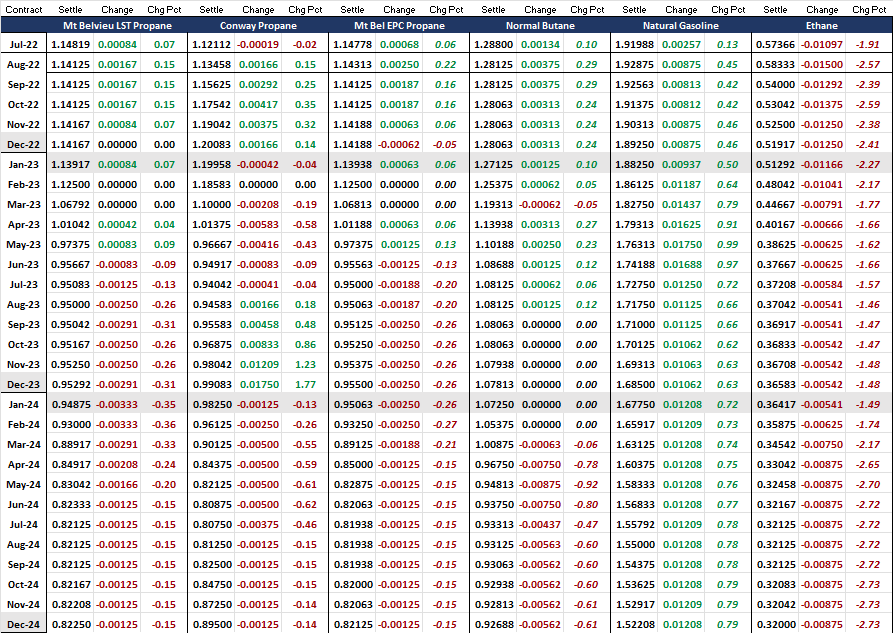This screenshot has width=893, height=633.
Task: Click Dec-24 Ethane settle 0.32000
Action: [x=775, y=624]
